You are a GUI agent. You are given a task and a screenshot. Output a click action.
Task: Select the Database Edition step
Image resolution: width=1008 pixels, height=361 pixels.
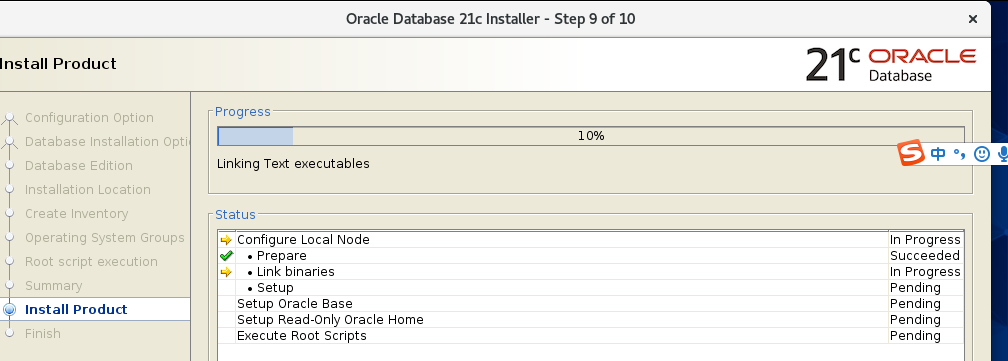click(78, 166)
